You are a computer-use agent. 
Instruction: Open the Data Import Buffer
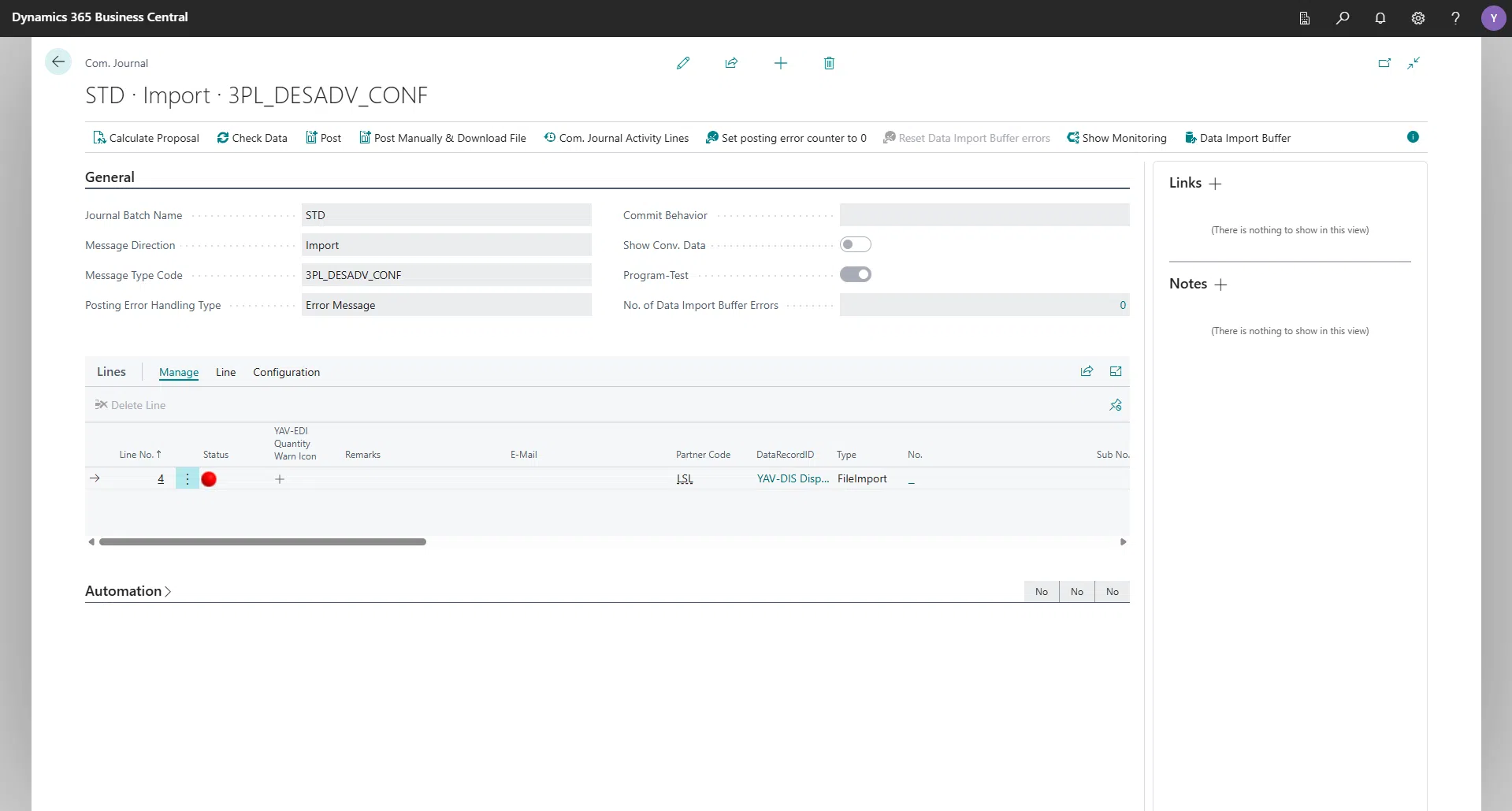[1238, 137]
